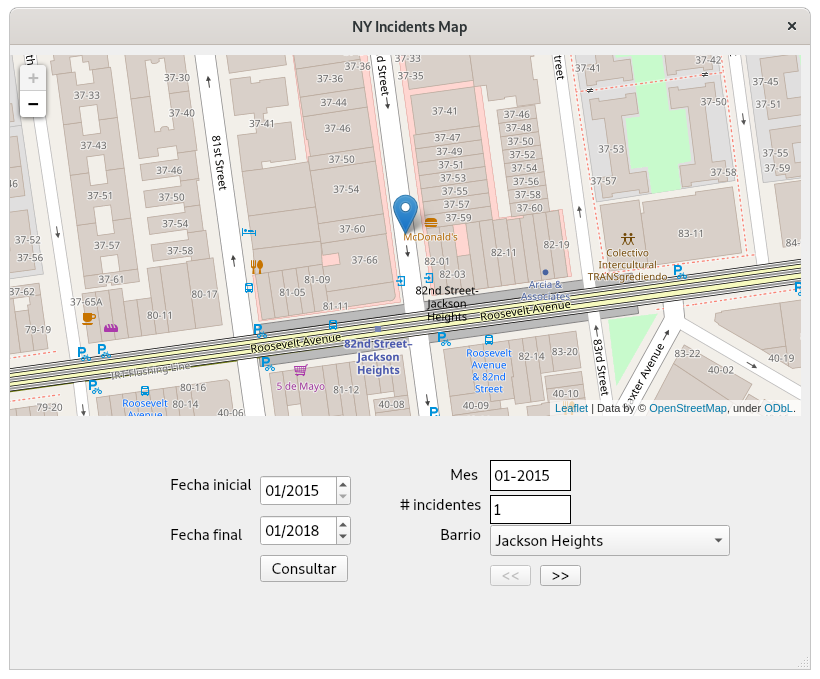Screen dimensions: 820x679
Task: Click the Consultar button
Action: pos(304,569)
